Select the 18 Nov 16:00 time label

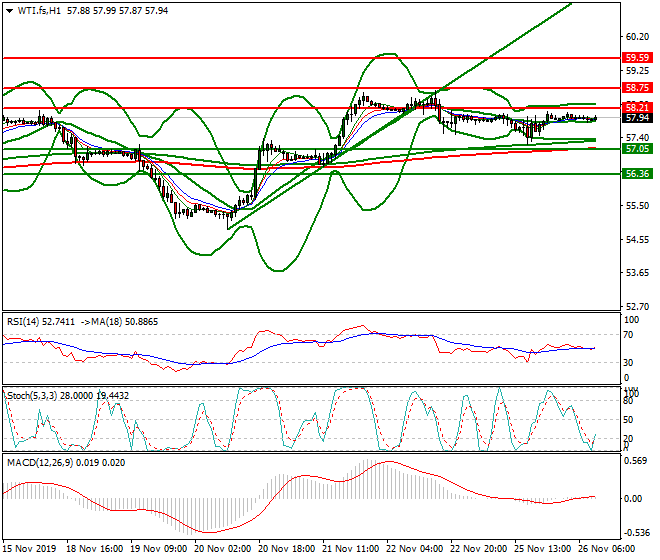94,549
